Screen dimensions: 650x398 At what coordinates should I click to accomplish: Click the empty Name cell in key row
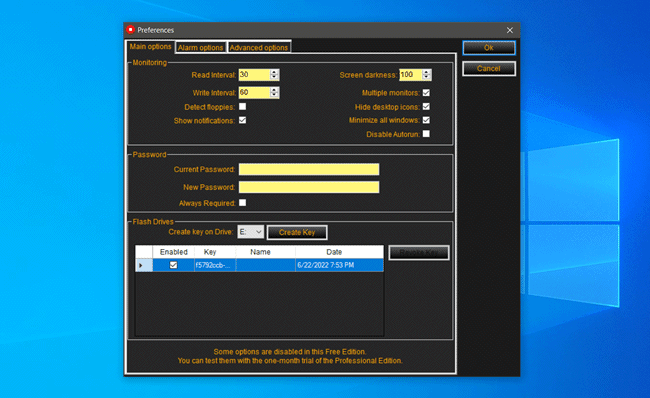[265, 265]
